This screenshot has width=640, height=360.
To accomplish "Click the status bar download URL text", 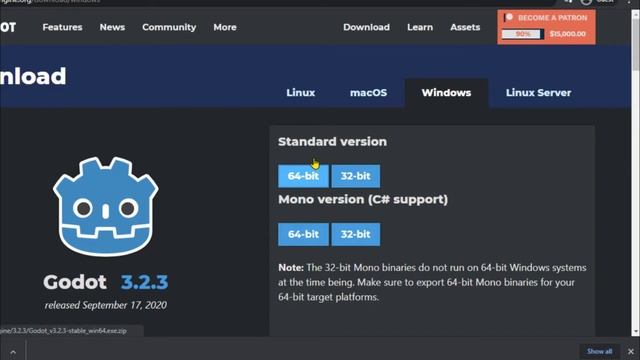I will tap(63, 331).
